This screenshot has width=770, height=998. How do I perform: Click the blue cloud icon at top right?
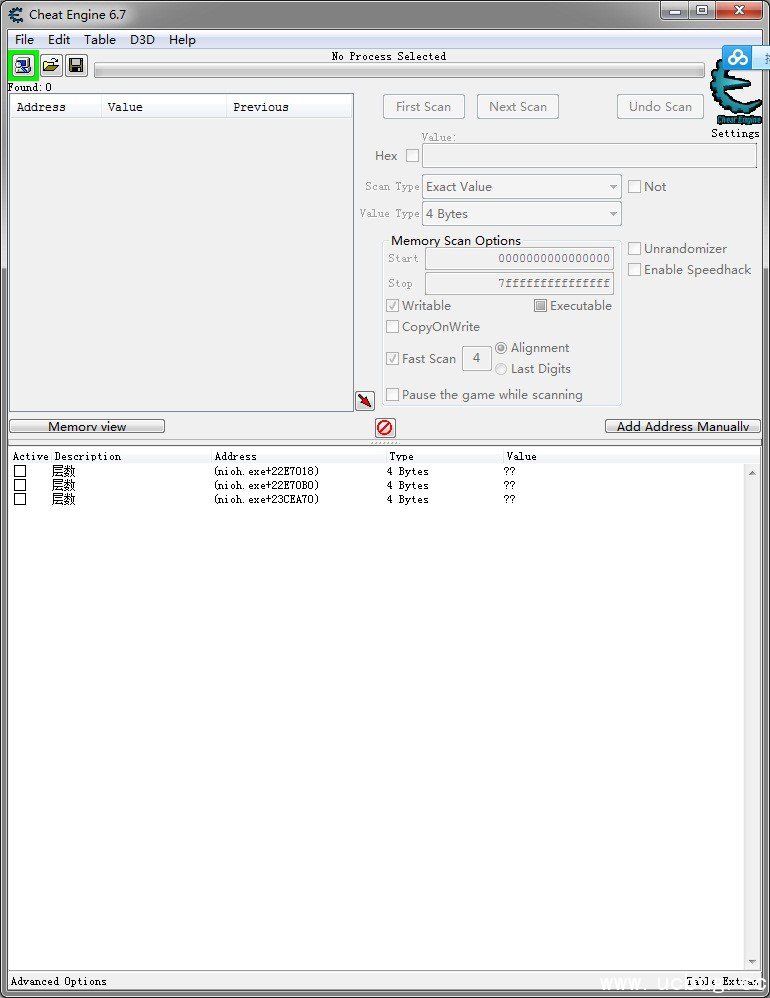(738, 58)
